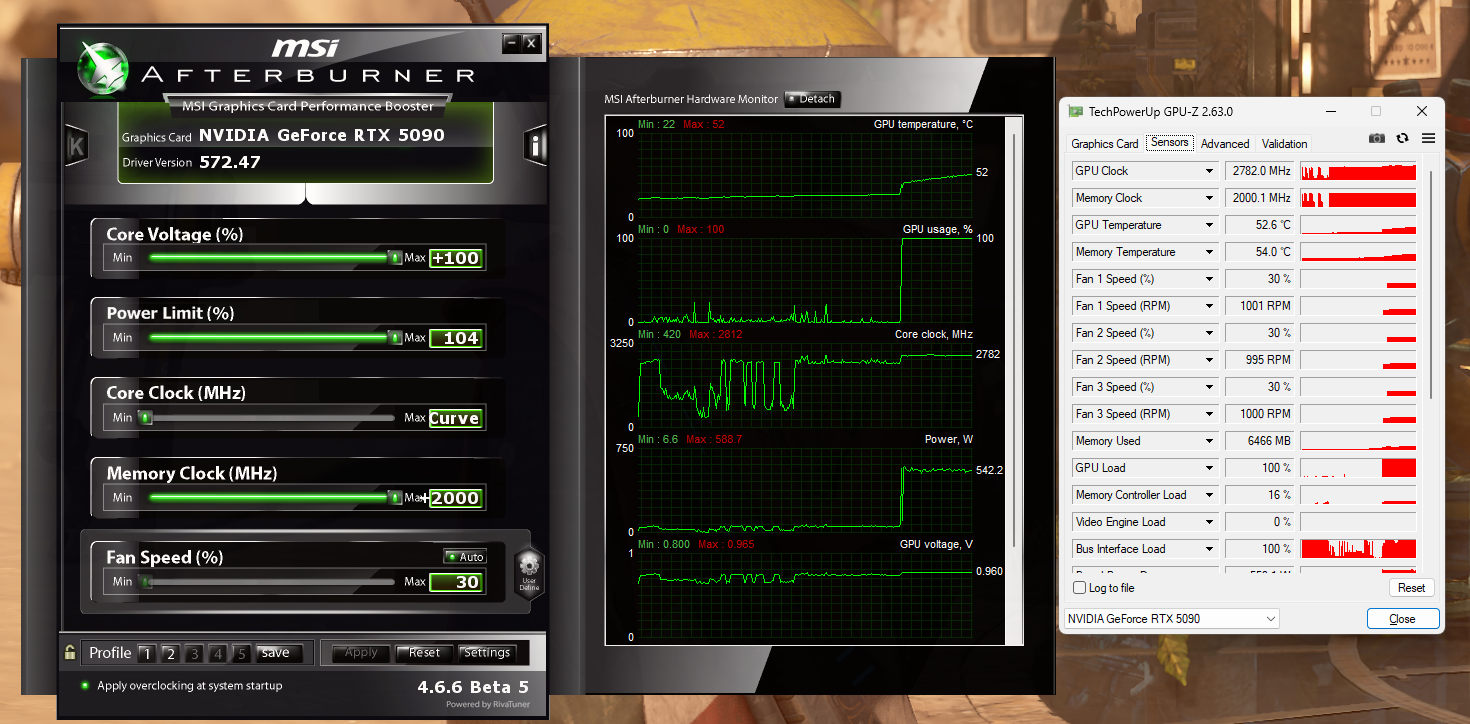This screenshot has height=724, width=1470.
Task: Click the GPU Clock 2782.0 MHz value
Action: (x=1259, y=171)
